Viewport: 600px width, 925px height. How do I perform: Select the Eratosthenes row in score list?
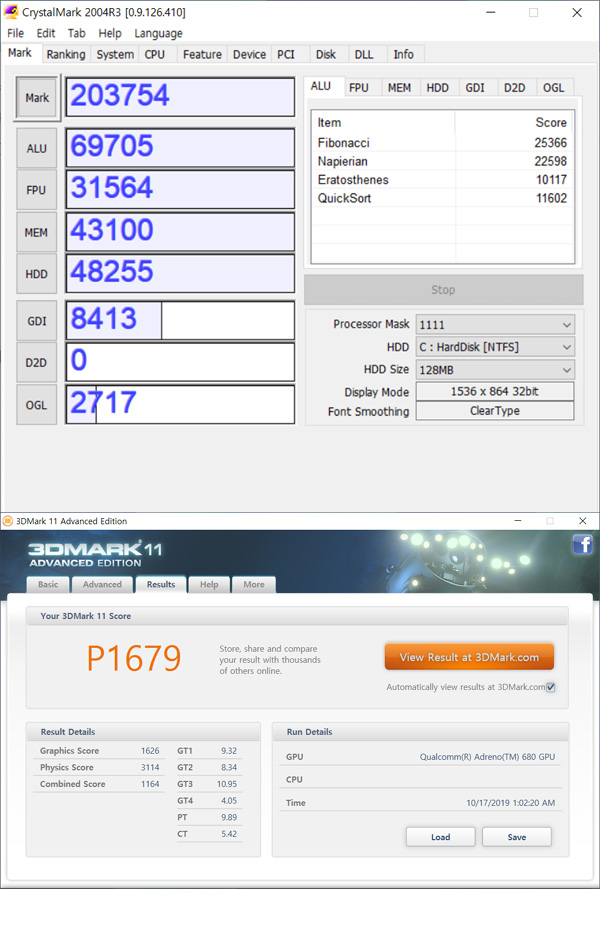[x=442, y=180]
